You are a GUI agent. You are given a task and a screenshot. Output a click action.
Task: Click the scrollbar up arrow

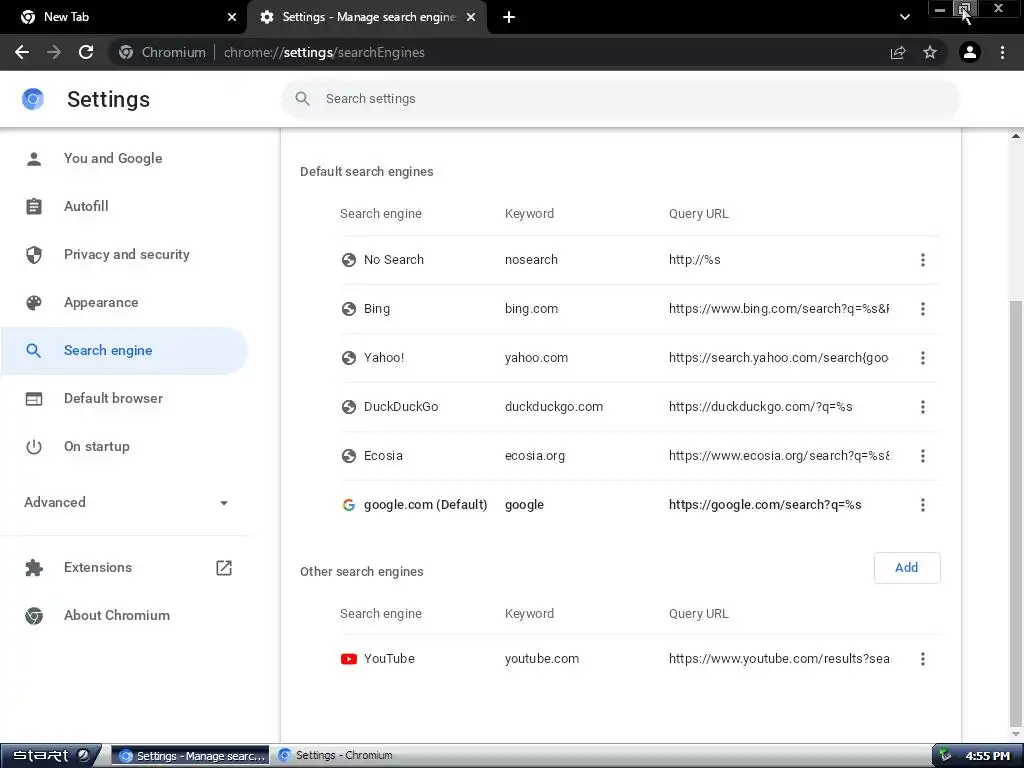(1016, 136)
